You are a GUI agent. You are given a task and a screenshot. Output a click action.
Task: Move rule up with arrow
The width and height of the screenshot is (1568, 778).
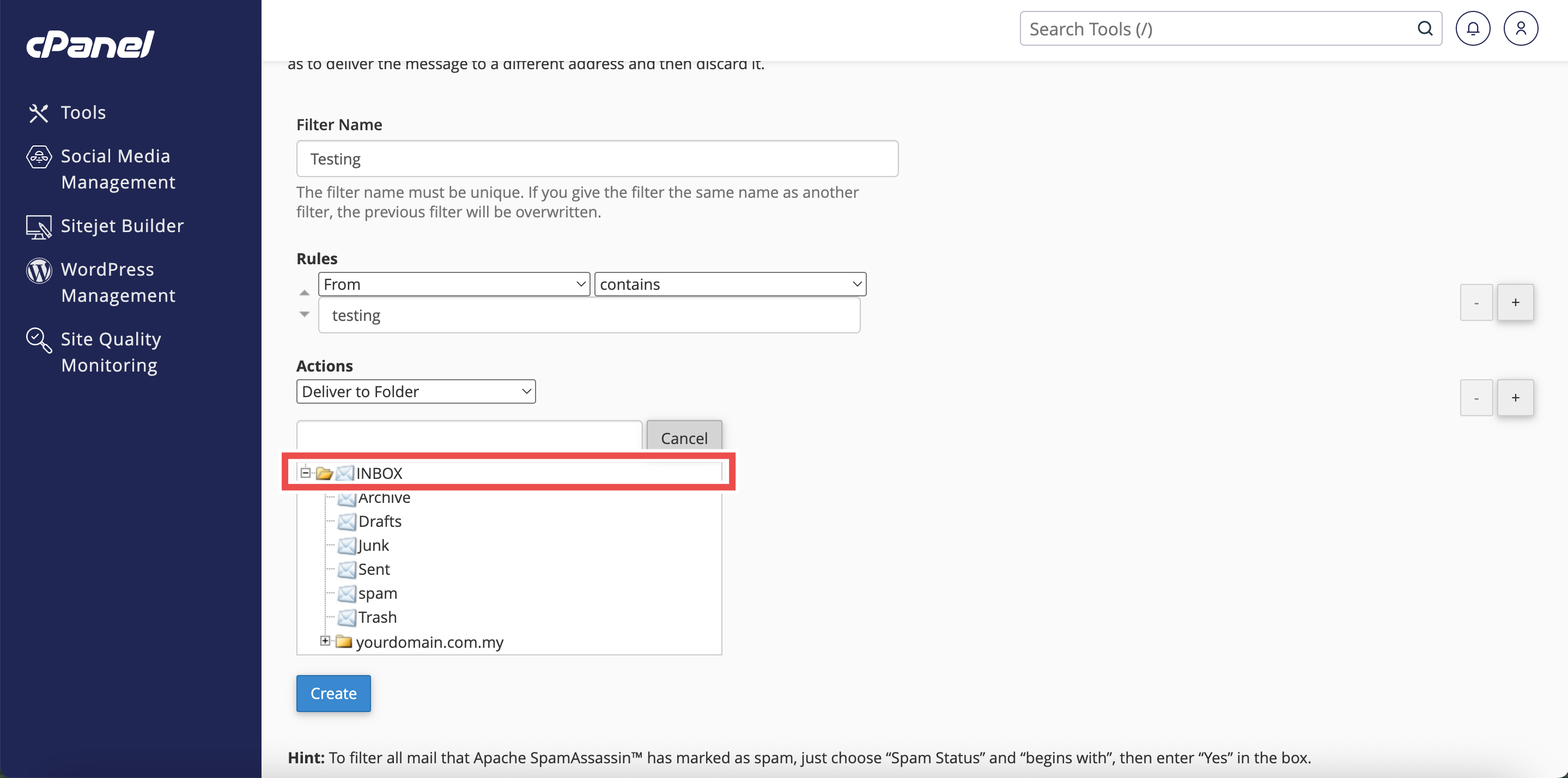click(305, 293)
